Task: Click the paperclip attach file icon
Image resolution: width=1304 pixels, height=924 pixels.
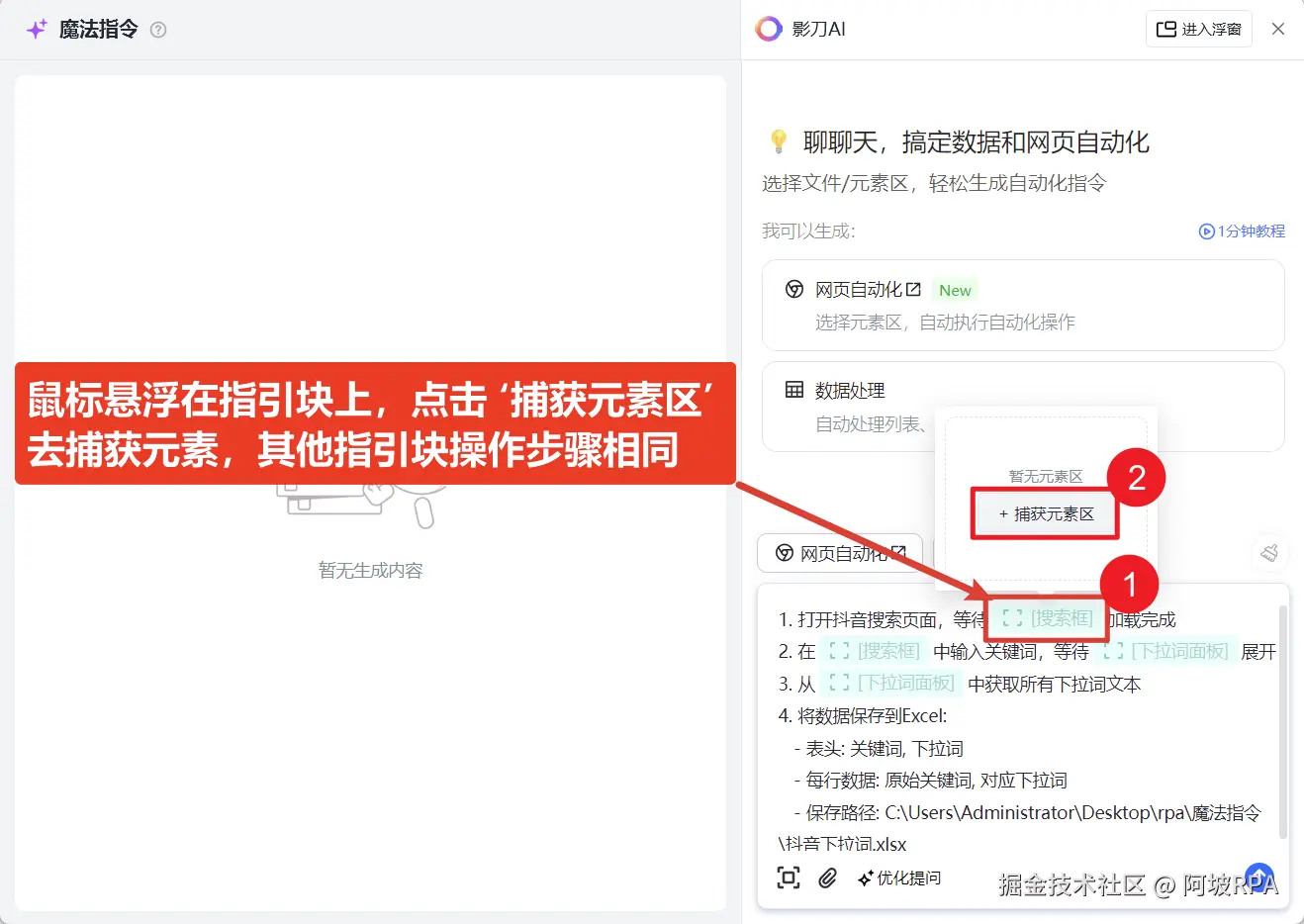Action: click(x=828, y=878)
